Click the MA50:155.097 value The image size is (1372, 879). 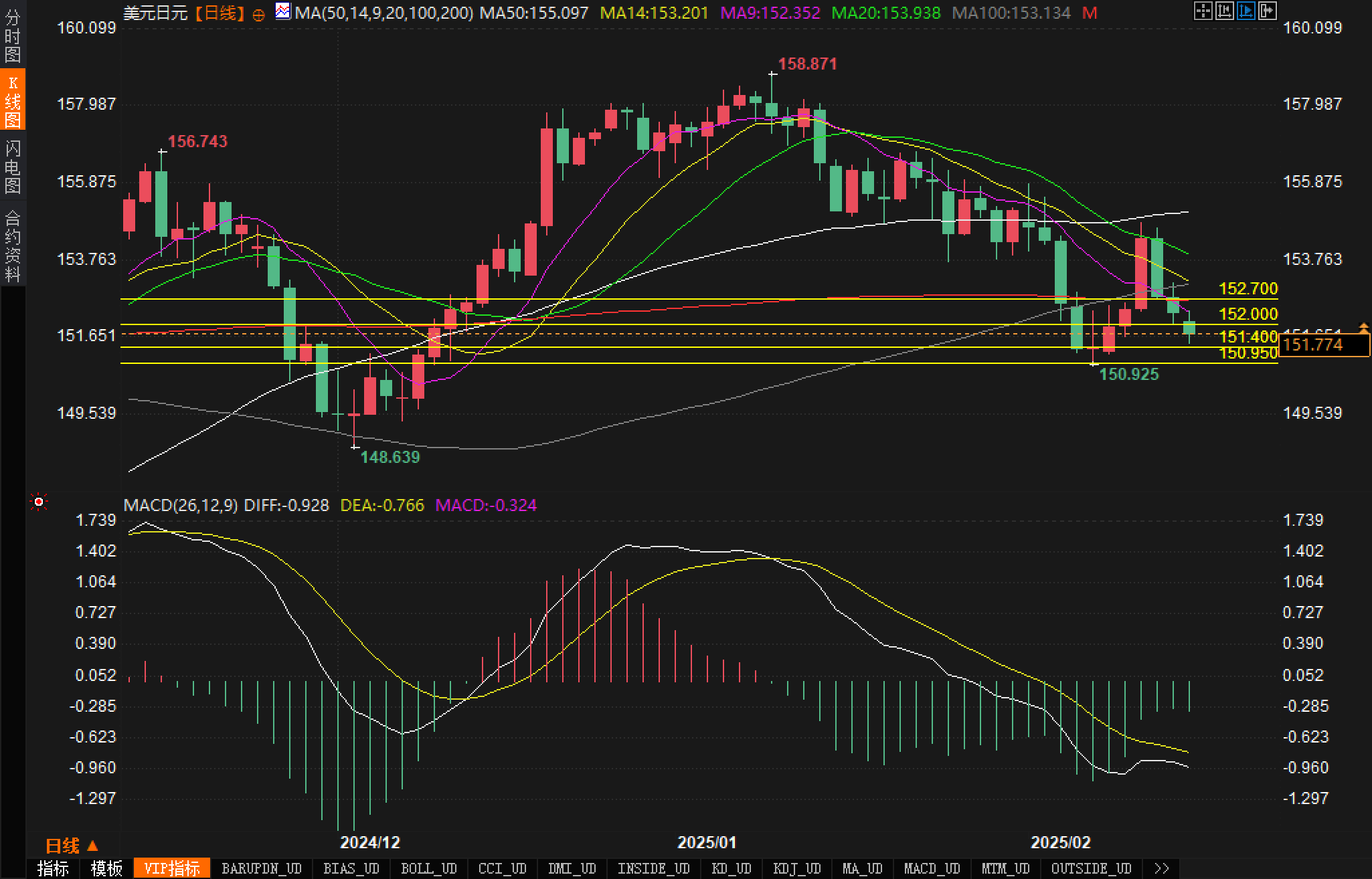pyautogui.click(x=534, y=13)
